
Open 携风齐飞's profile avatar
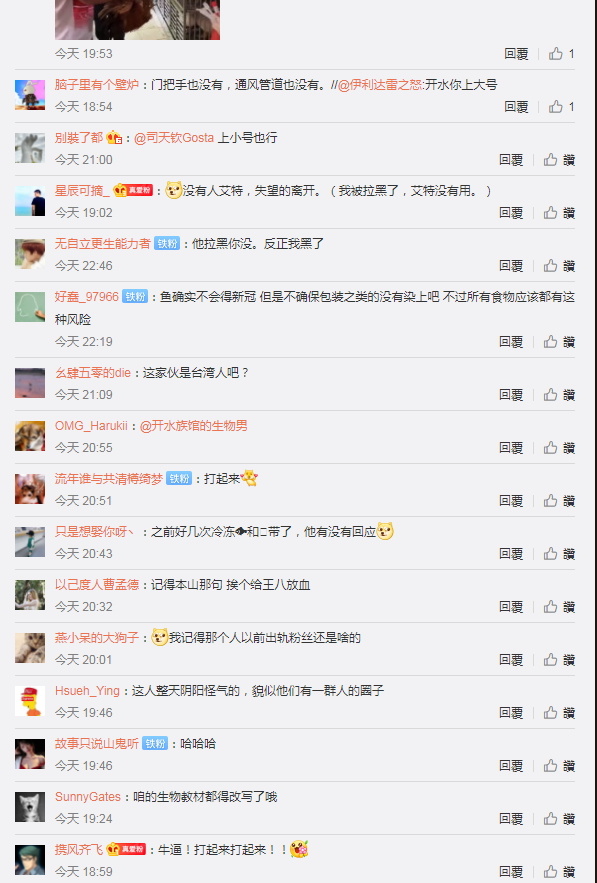pyautogui.click(x=30, y=859)
